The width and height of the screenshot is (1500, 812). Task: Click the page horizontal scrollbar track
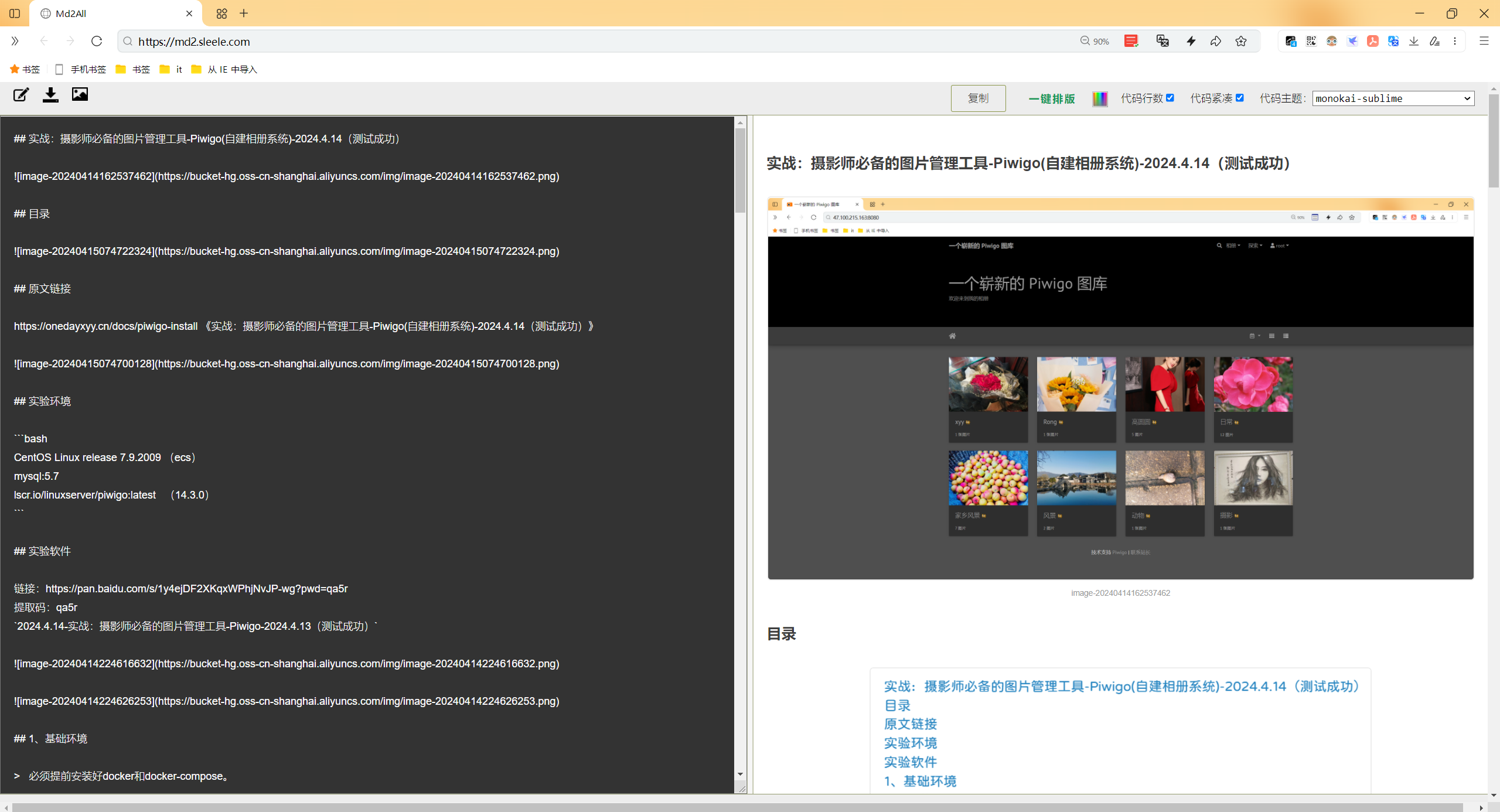pyautogui.click(x=738, y=807)
